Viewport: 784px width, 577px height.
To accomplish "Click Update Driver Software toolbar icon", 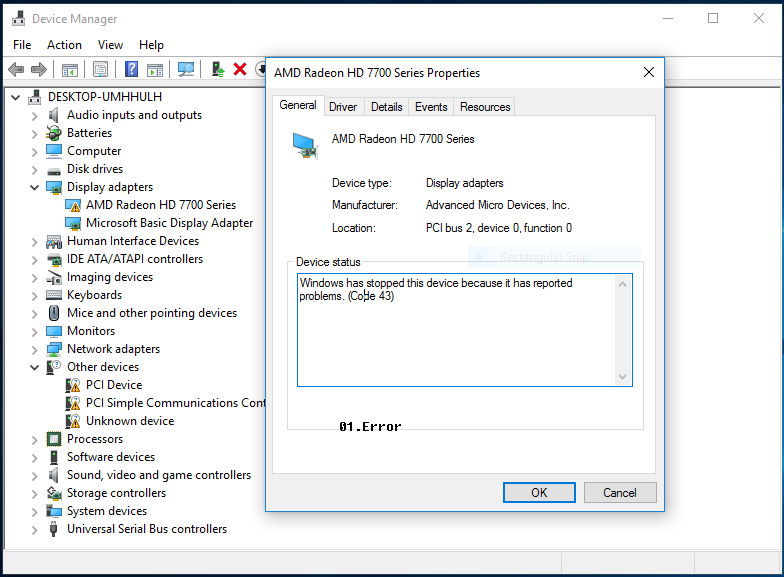I will [218, 70].
